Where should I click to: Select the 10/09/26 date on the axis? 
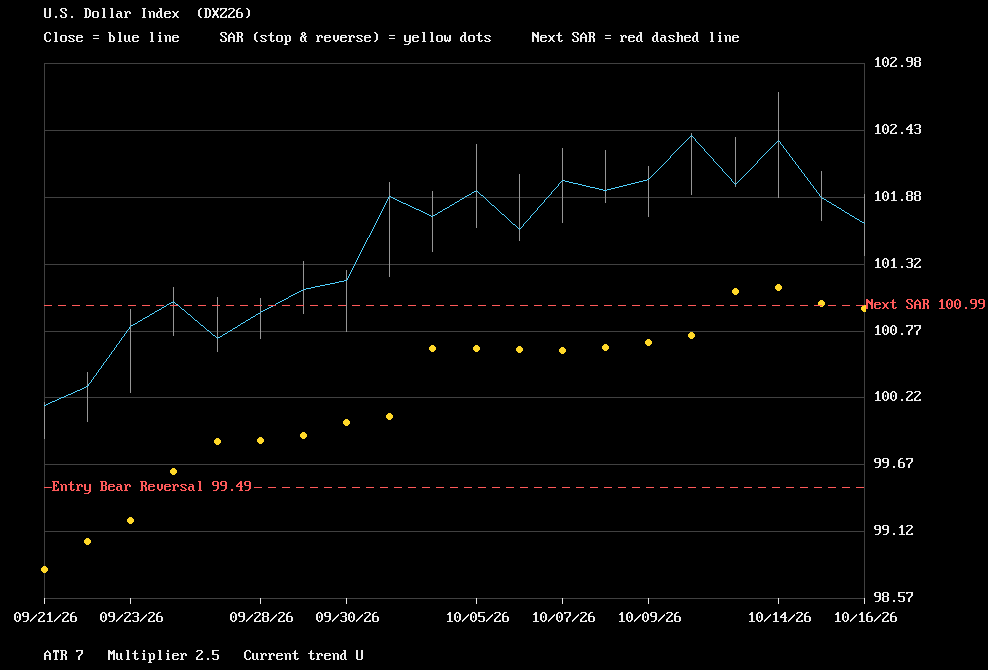click(650, 618)
